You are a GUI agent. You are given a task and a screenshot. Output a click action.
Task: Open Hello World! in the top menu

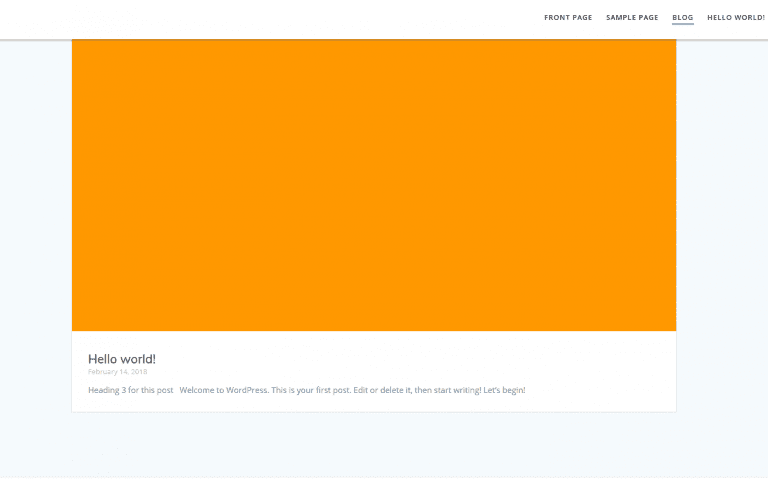click(736, 17)
